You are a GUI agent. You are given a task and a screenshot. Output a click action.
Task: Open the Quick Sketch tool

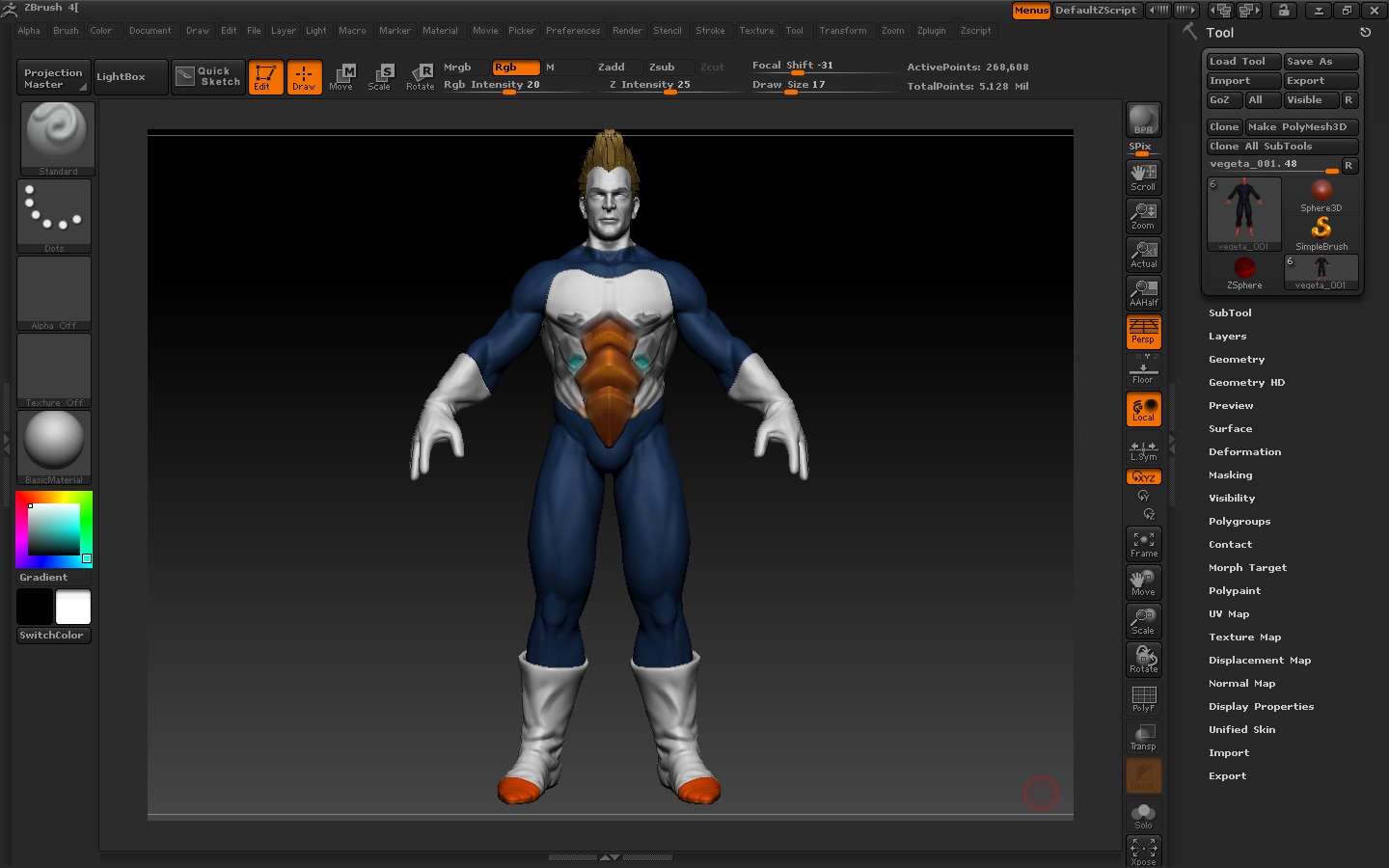tap(209, 77)
